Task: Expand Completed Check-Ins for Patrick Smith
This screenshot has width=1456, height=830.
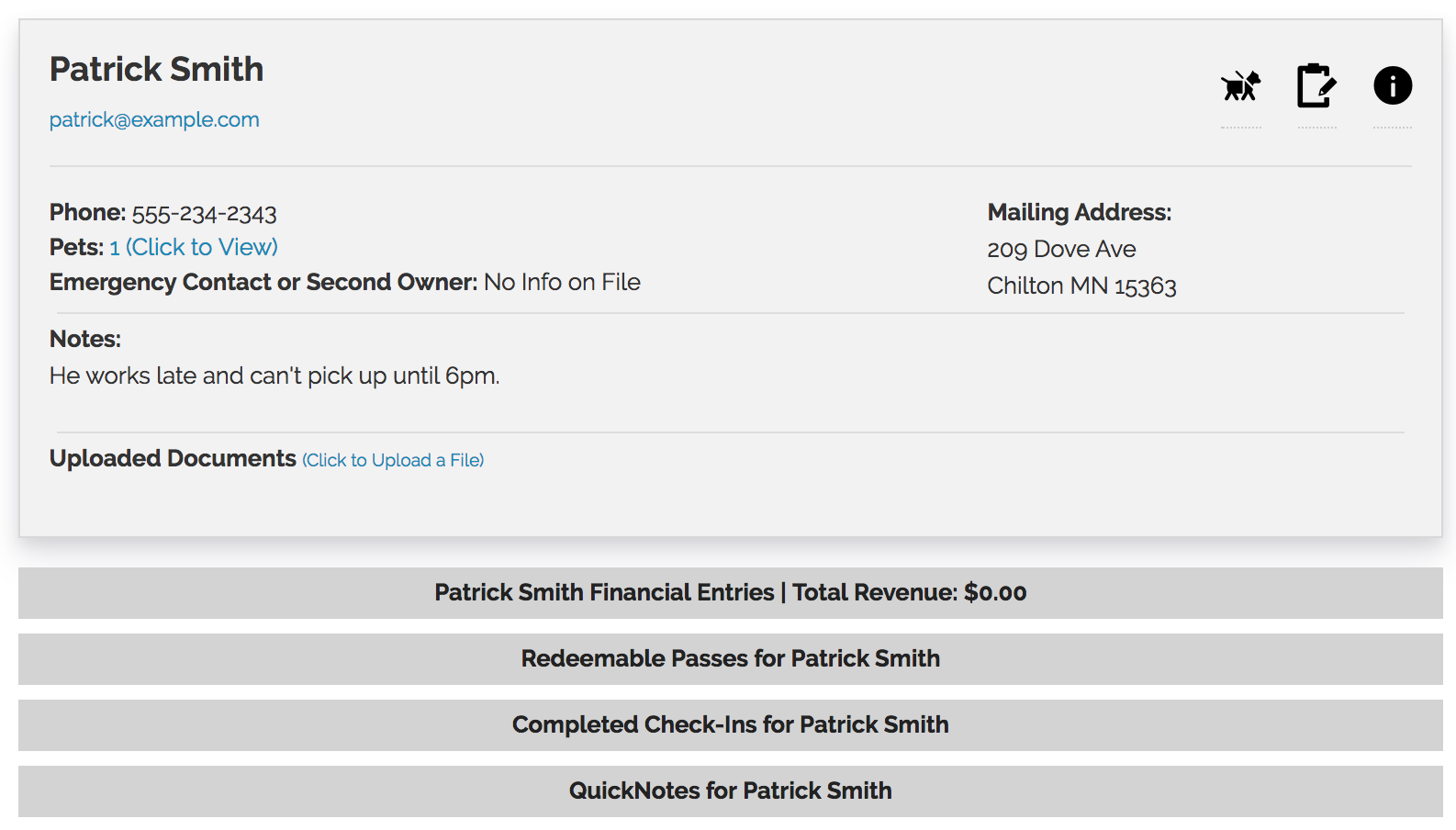Action: coord(731,725)
